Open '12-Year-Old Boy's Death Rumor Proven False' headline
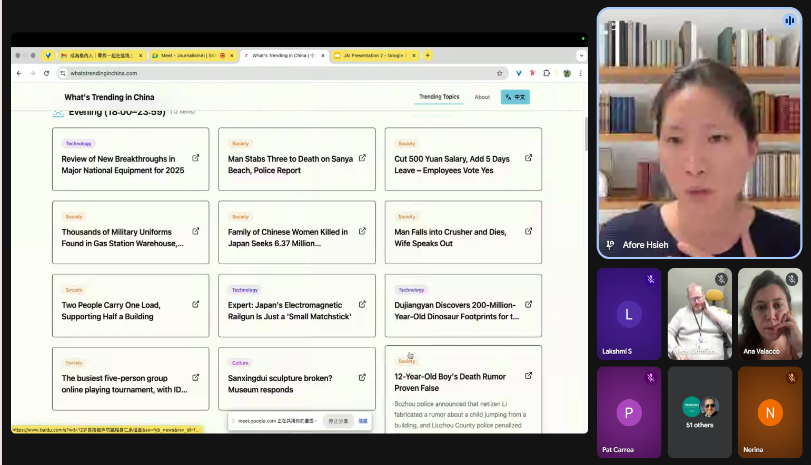Viewport: 811px width, 465px height. (x=450, y=382)
